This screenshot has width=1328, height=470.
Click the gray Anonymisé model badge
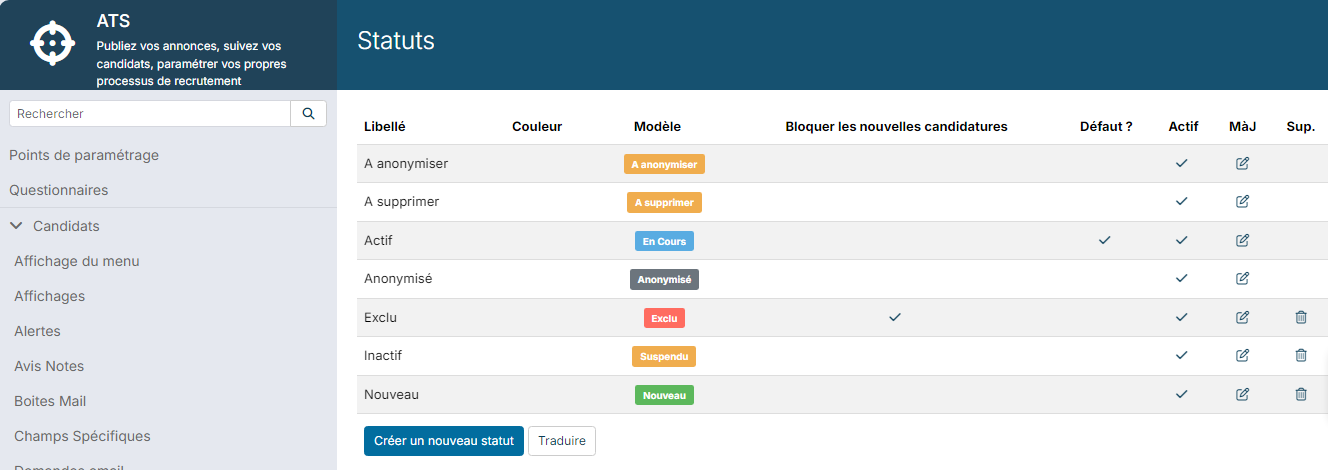tap(664, 280)
